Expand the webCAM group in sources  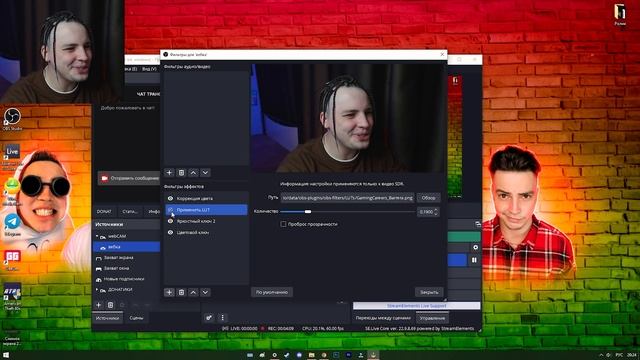point(97,236)
